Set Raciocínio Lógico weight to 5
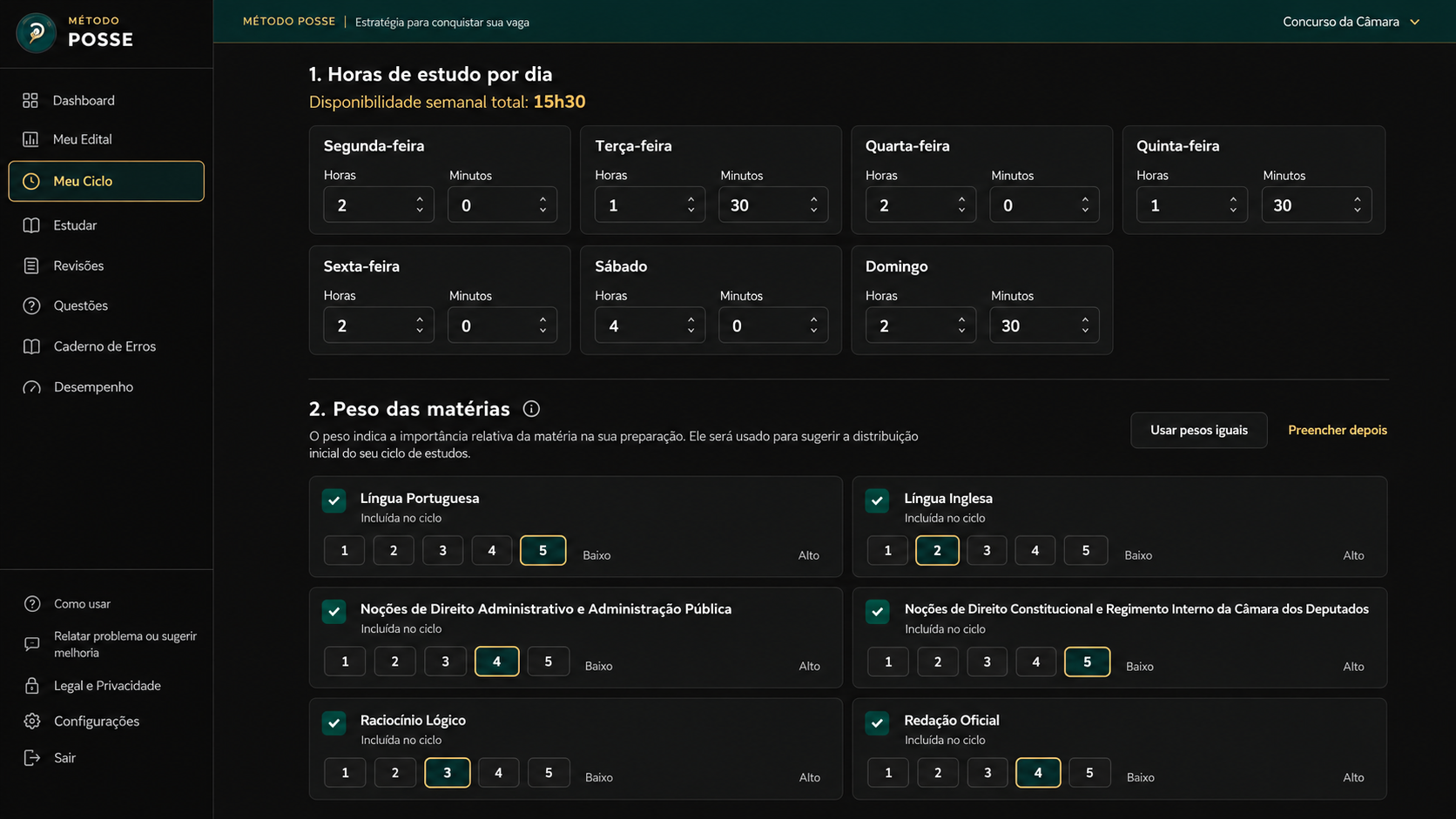Viewport: 1456px width, 819px height. [549, 773]
